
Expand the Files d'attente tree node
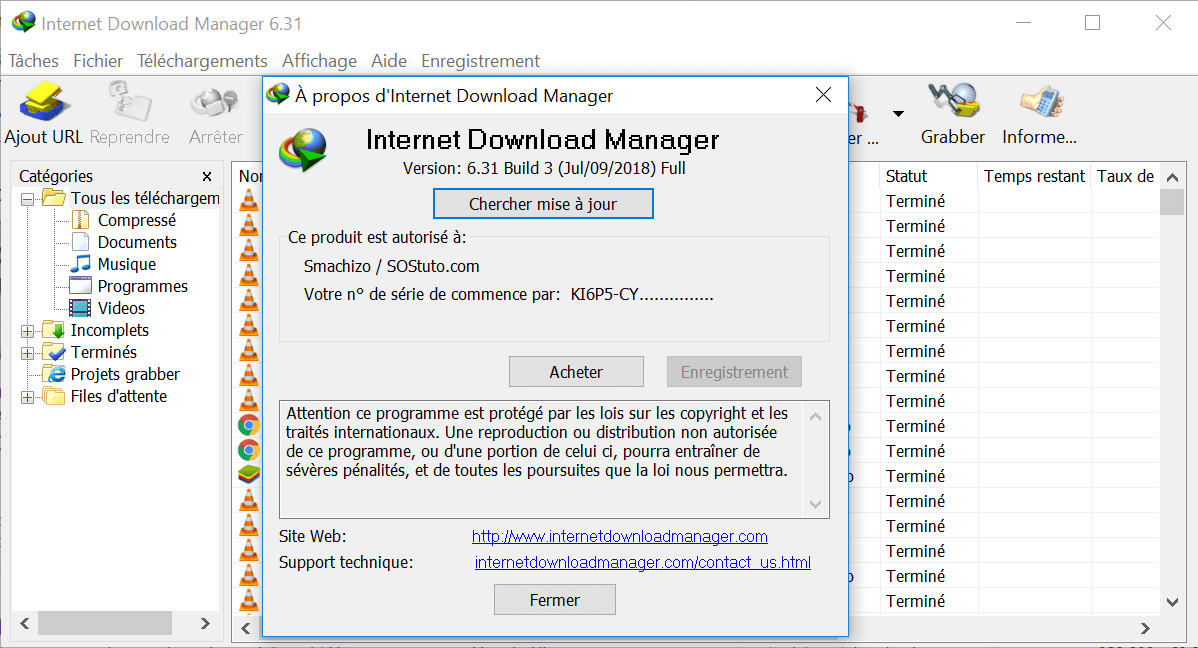pyautogui.click(x=28, y=397)
